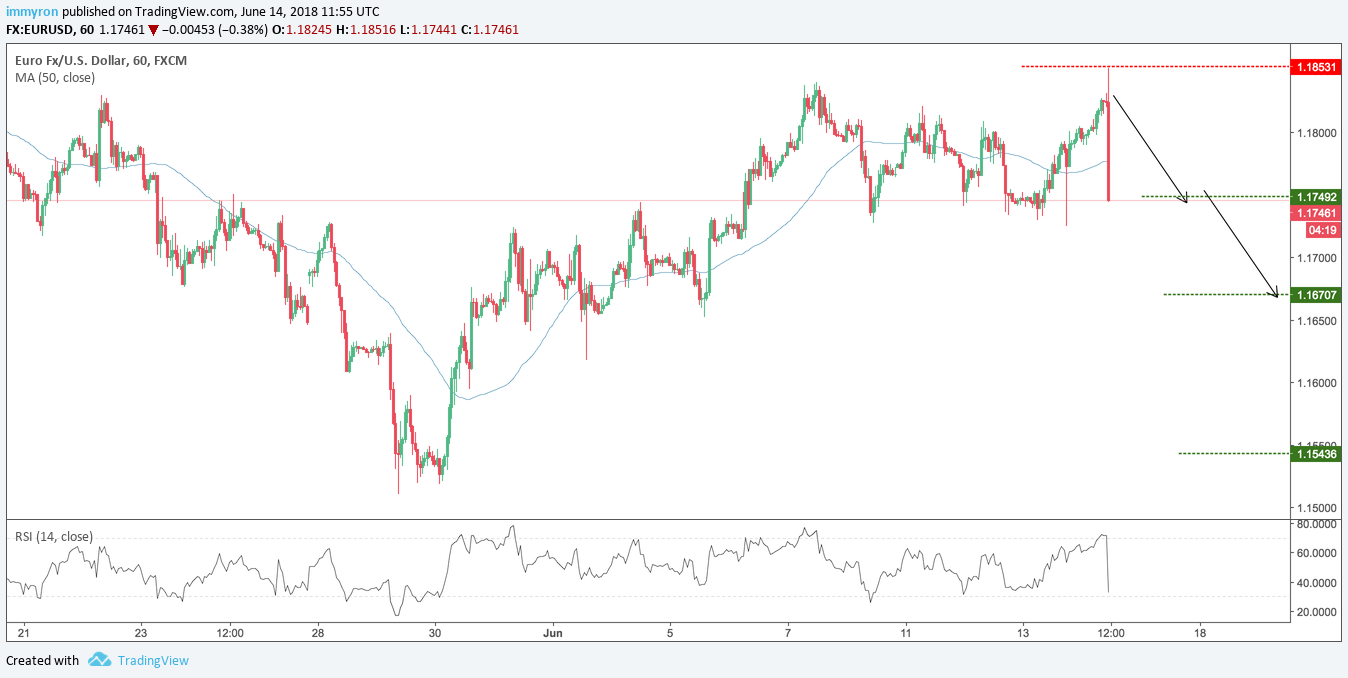1348x678 pixels.
Task: Click the 23 date on time axis
Action: coord(141,633)
